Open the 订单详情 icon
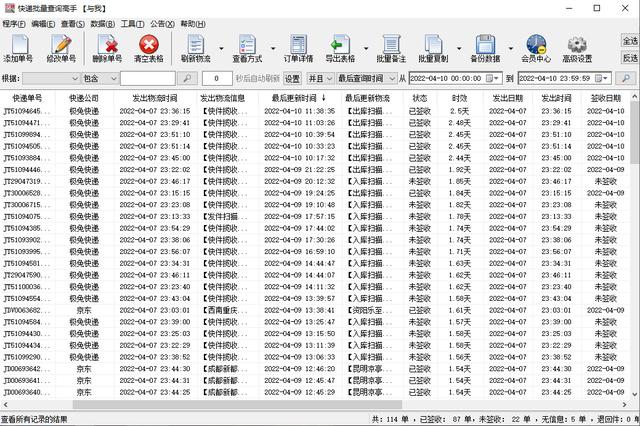640x426 pixels. [298, 48]
